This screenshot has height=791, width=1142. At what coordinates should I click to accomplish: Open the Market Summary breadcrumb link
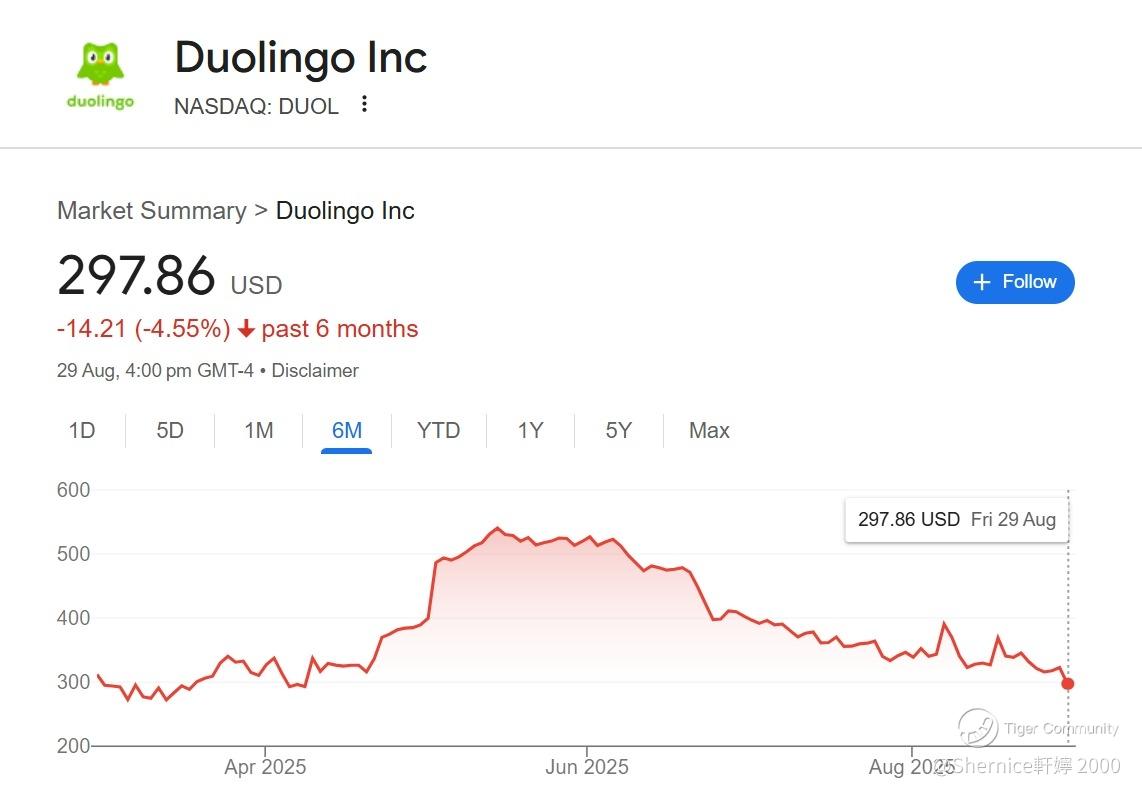pos(151,210)
